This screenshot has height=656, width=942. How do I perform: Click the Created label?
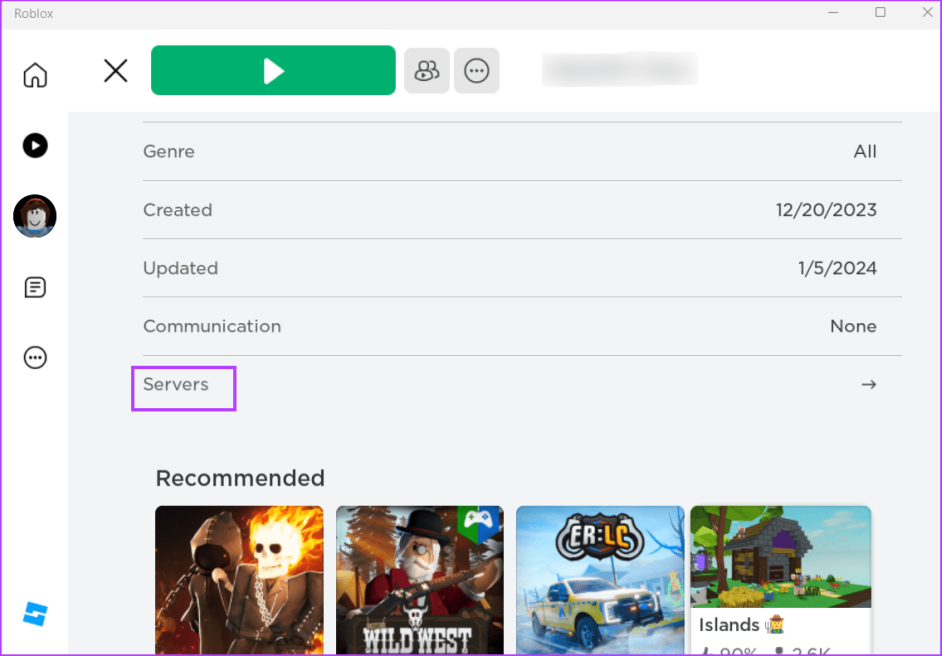click(178, 210)
